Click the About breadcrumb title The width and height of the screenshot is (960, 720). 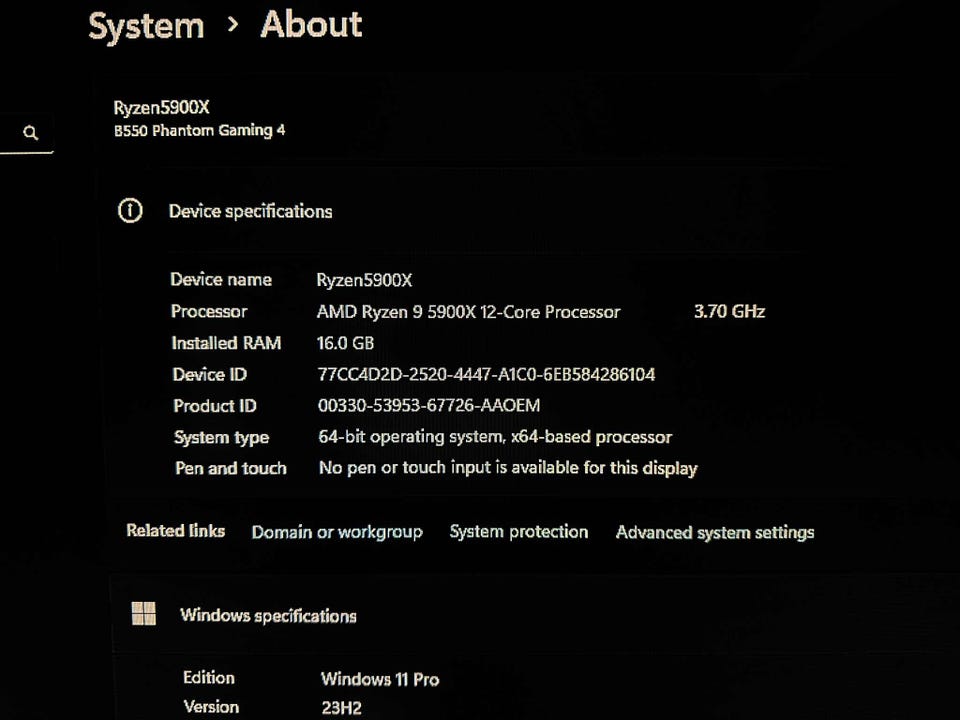tap(311, 24)
